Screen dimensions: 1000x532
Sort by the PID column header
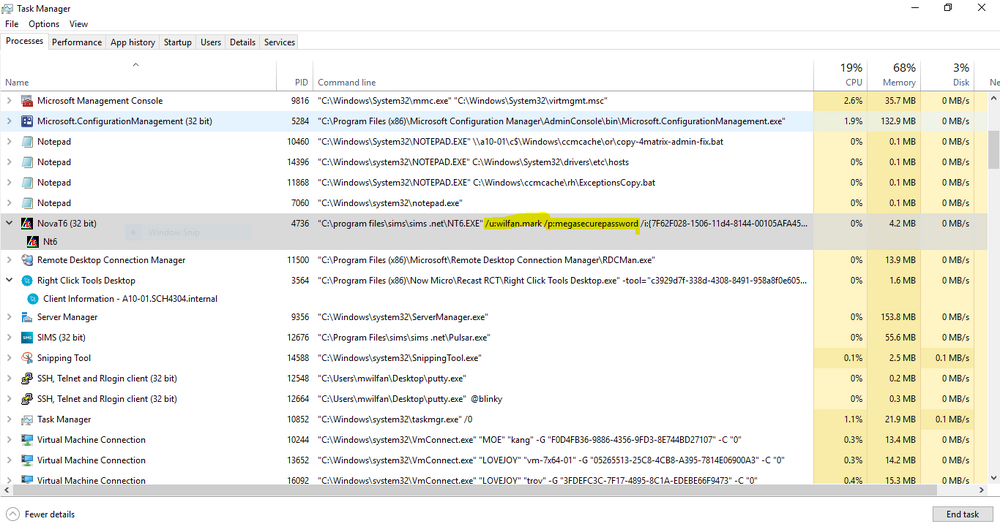click(295, 75)
